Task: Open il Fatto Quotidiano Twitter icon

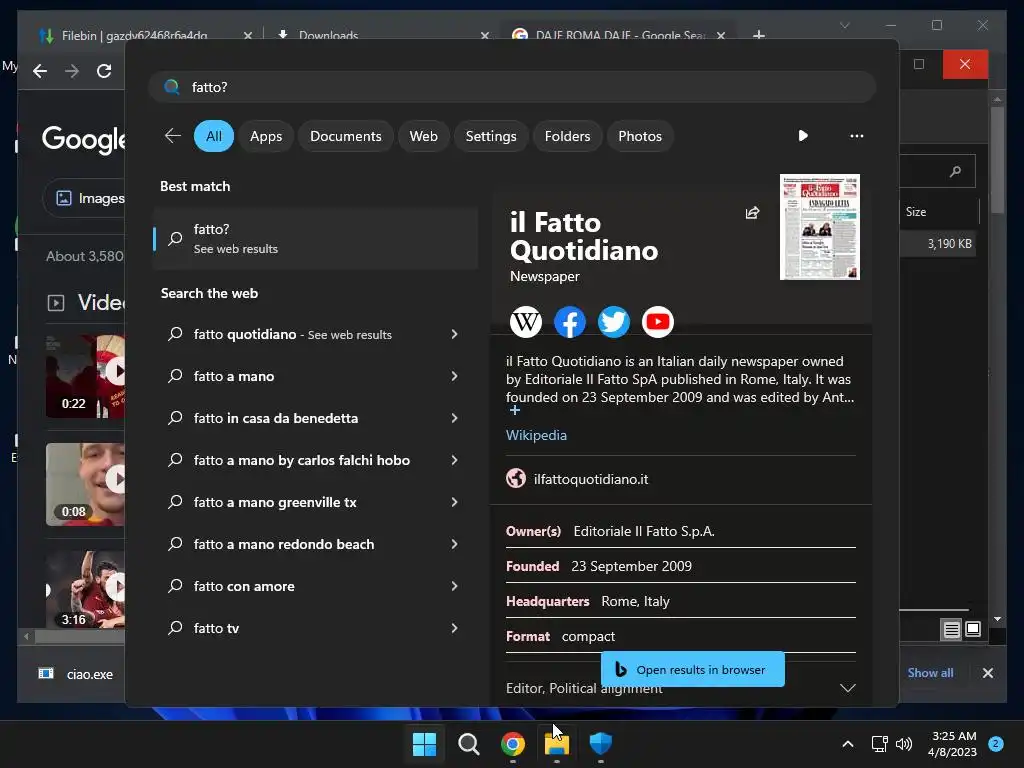Action: point(613,322)
